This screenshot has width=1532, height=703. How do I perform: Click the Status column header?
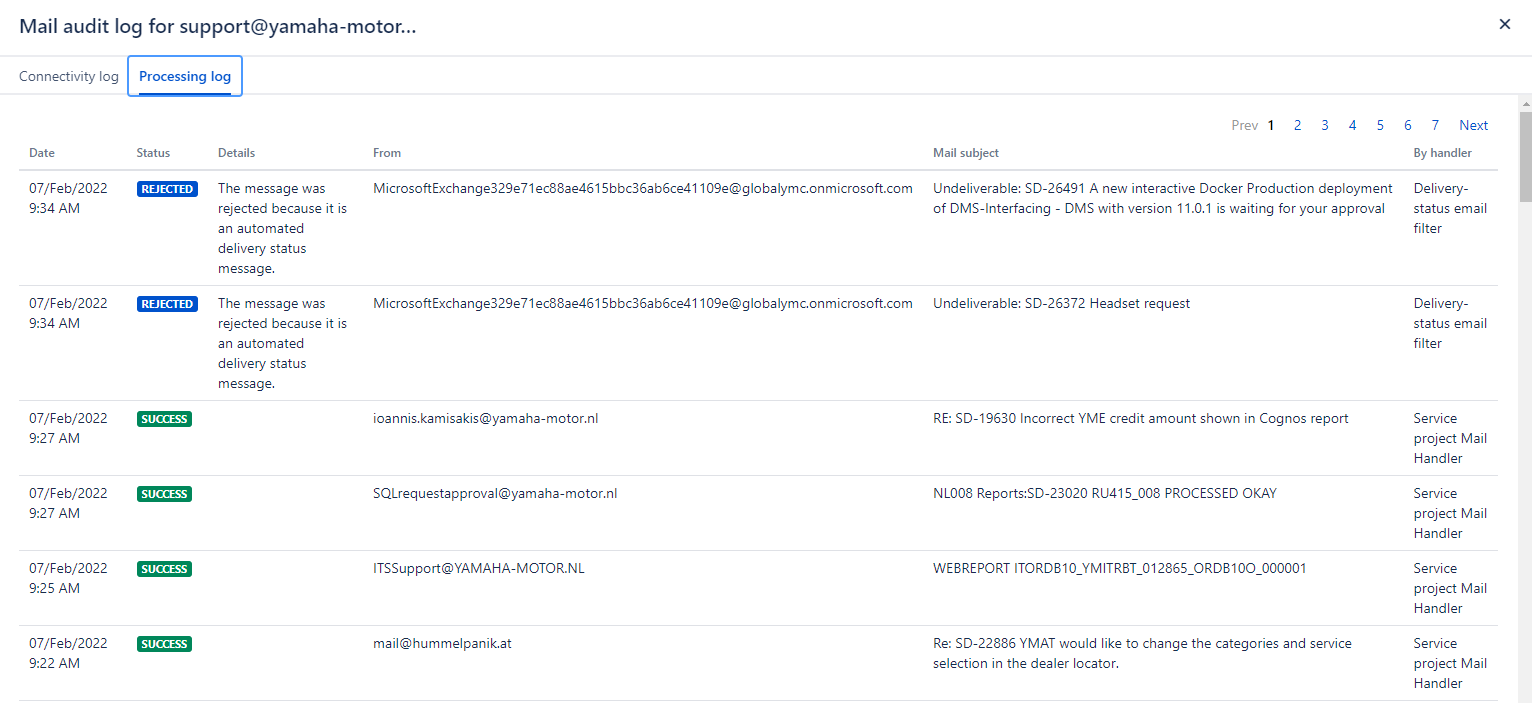coord(153,153)
